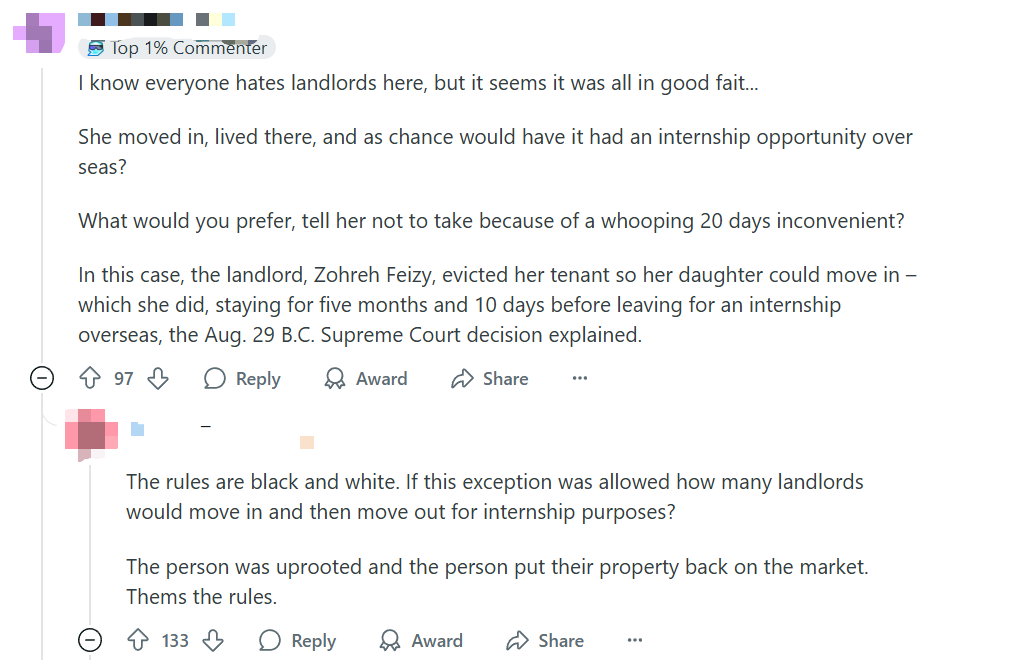1019x660 pixels.
Task: Downvote the reply with 133 points
Action: [x=213, y=641]
